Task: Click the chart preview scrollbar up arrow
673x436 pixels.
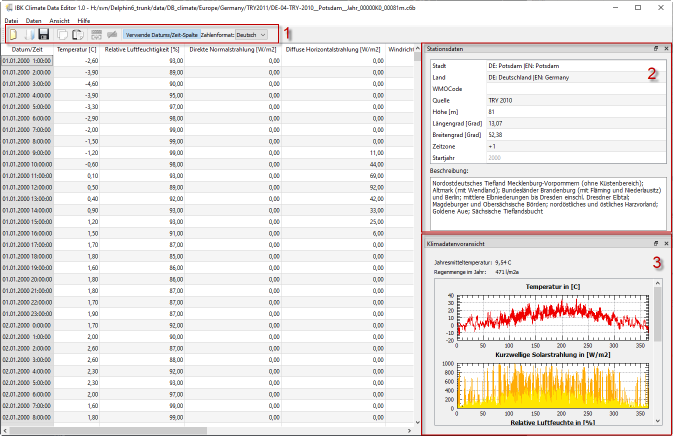Action: 658,283
